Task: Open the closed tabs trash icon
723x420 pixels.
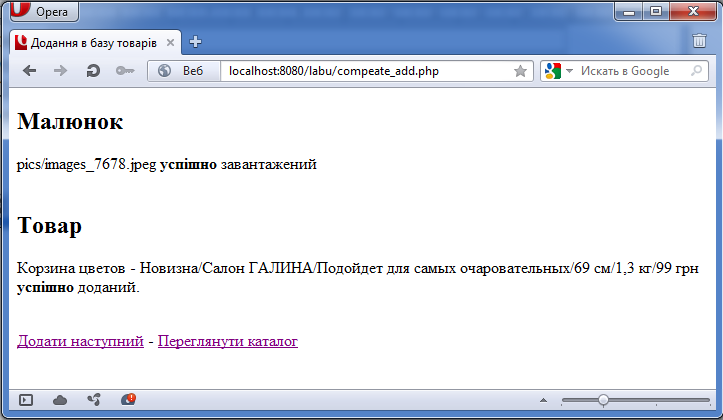Action: (699, 41)
